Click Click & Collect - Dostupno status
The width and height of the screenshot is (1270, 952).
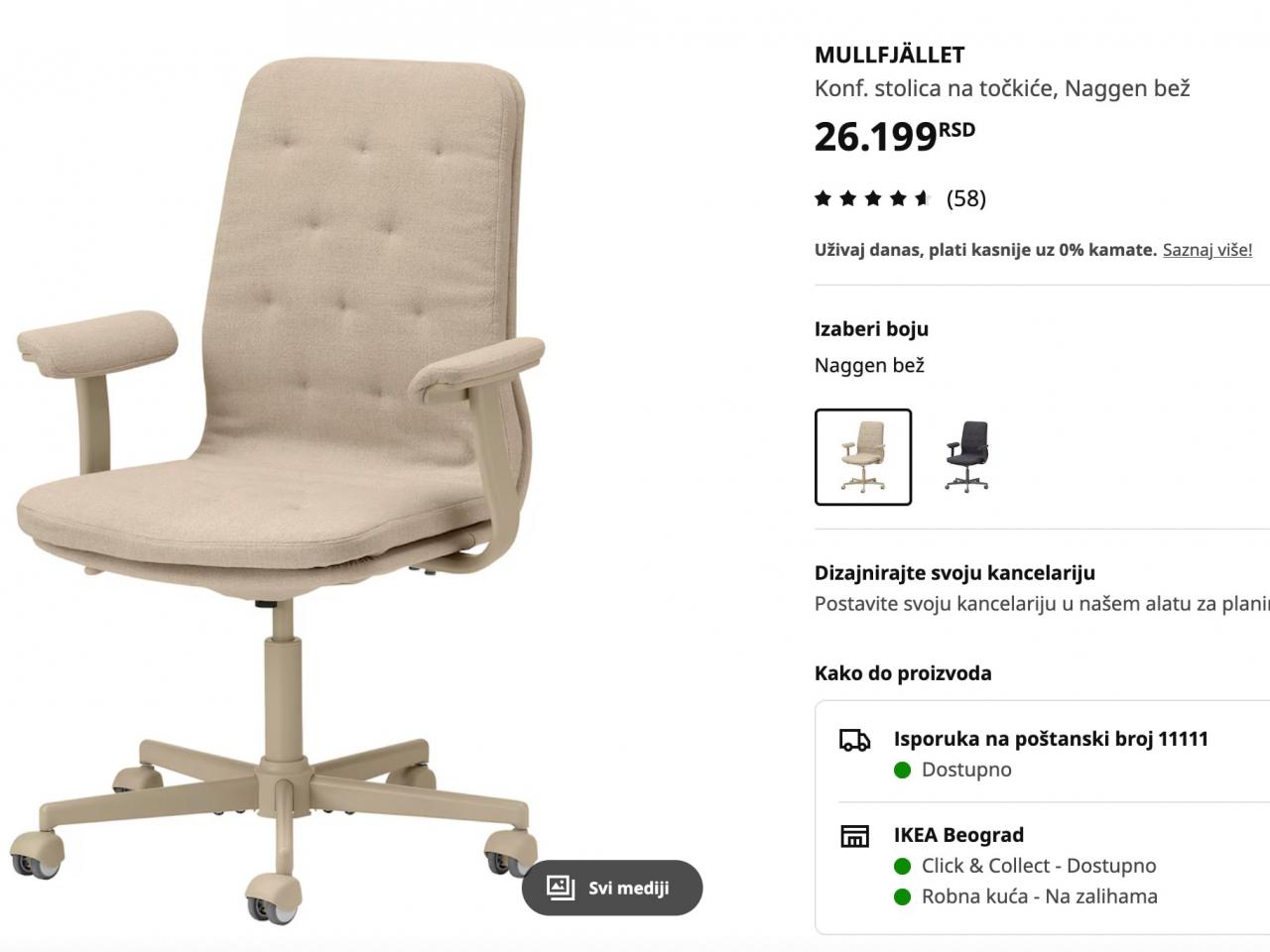[x=1039, y=866]
